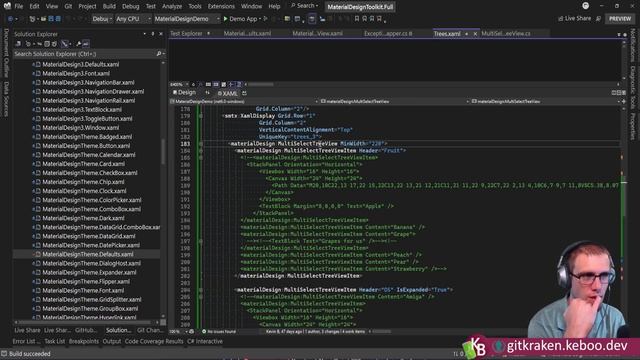640x360 pixels.
Task: Click the No issues found status indicator
Action: pos(219,331)
